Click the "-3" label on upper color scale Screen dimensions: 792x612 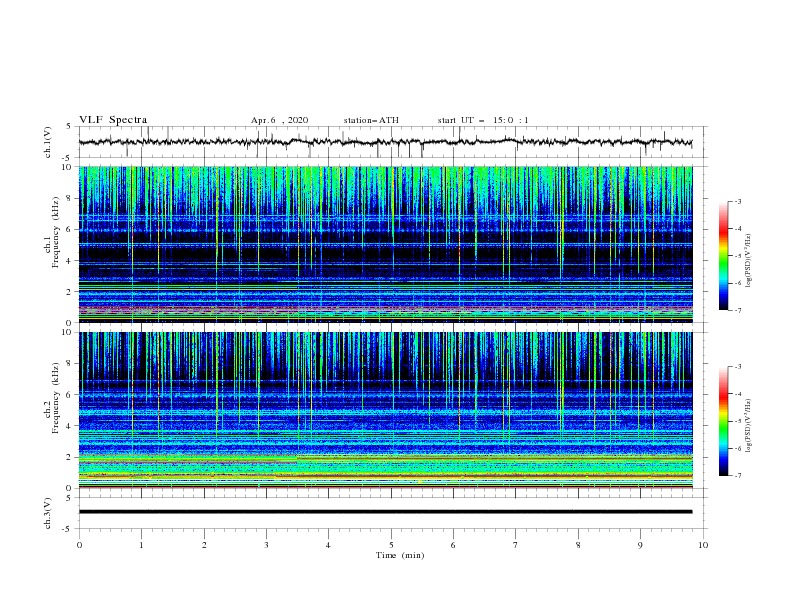coord(737,201)
